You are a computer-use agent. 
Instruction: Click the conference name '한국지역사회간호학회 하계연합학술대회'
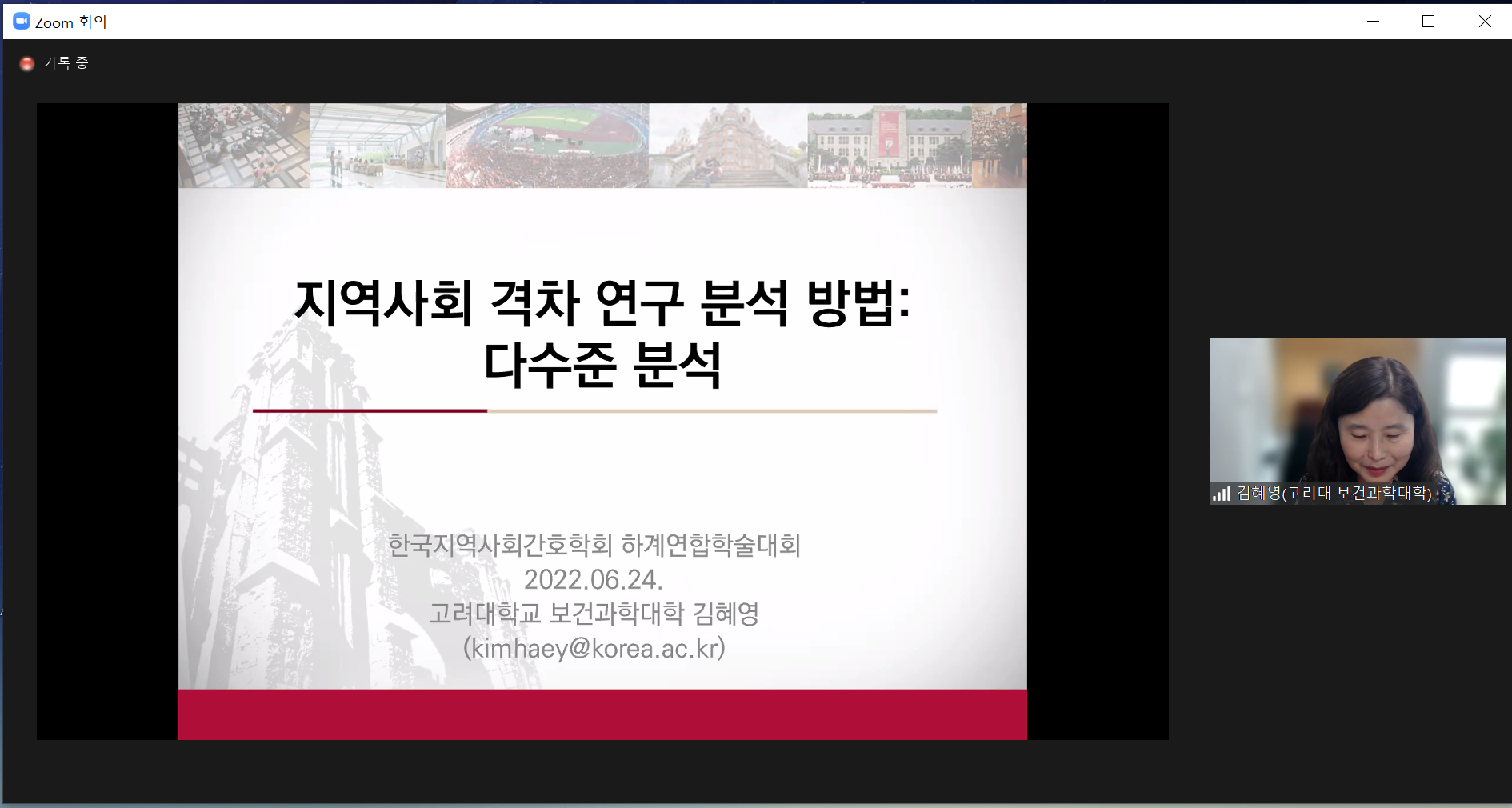point(594,545)
